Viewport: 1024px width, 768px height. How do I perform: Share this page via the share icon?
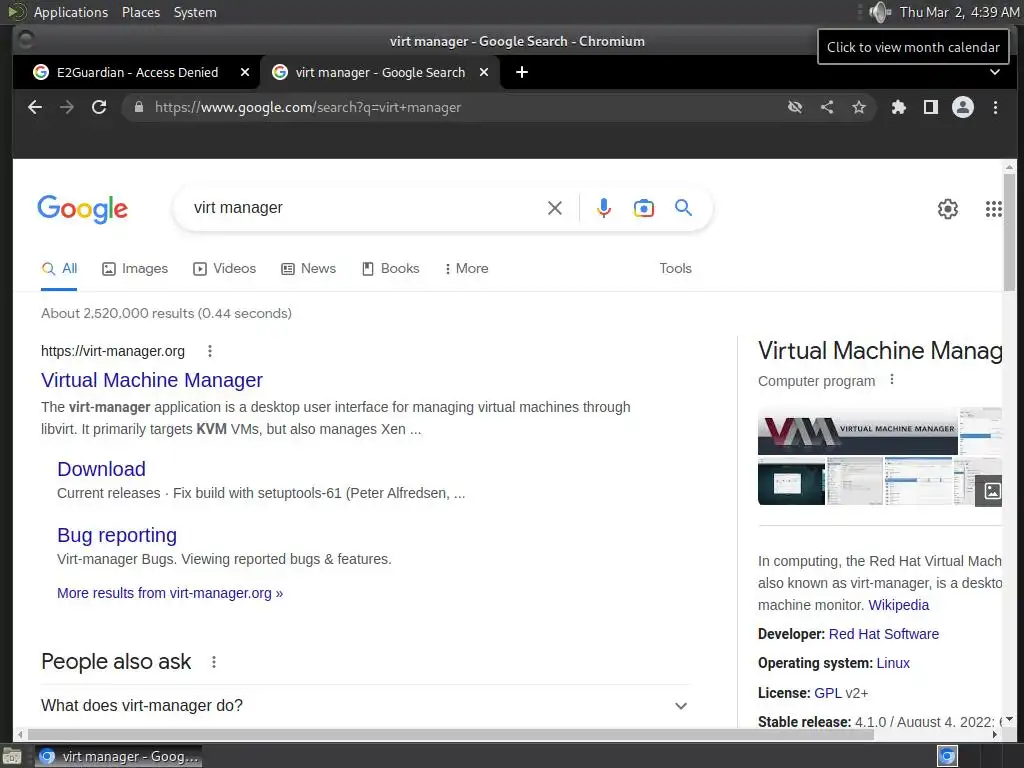click(x=827, y=107)
